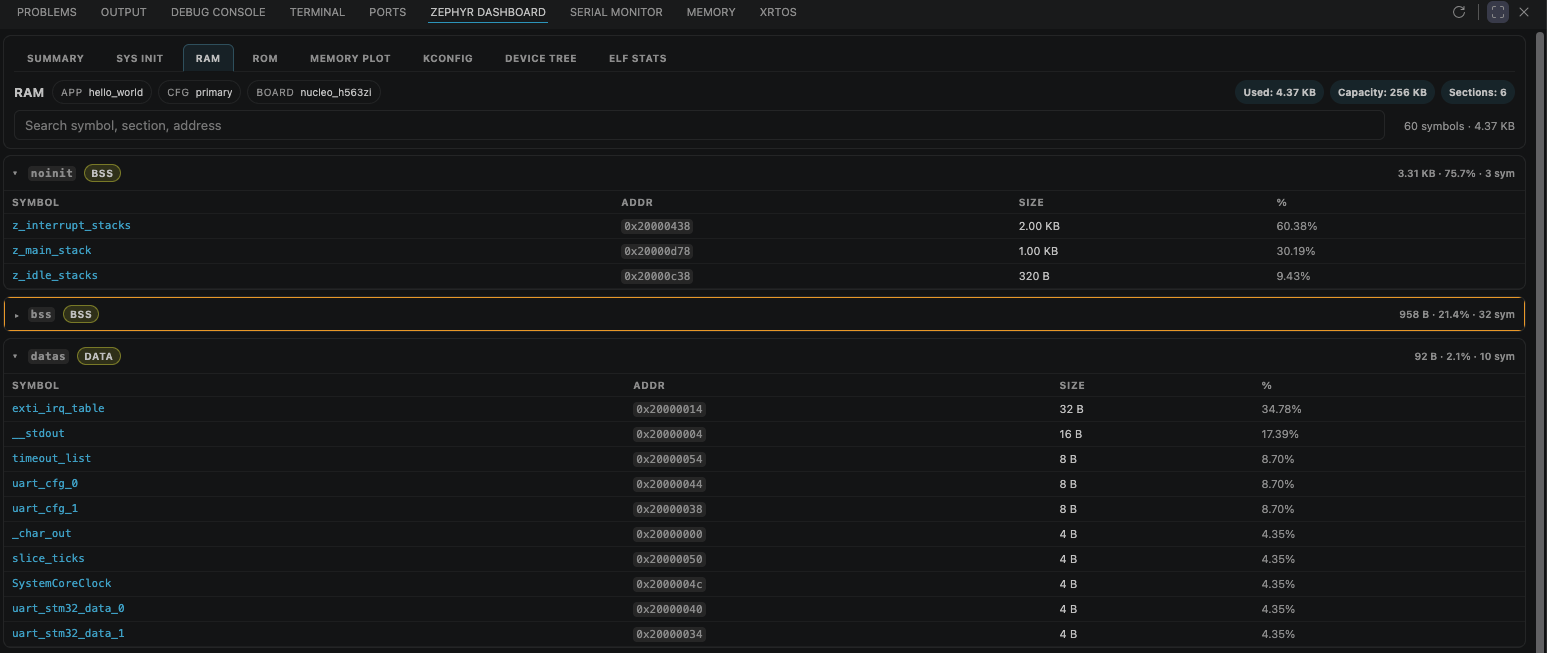Click address 0x20000438
The image size is (1547, 653).
pos(657,226)
